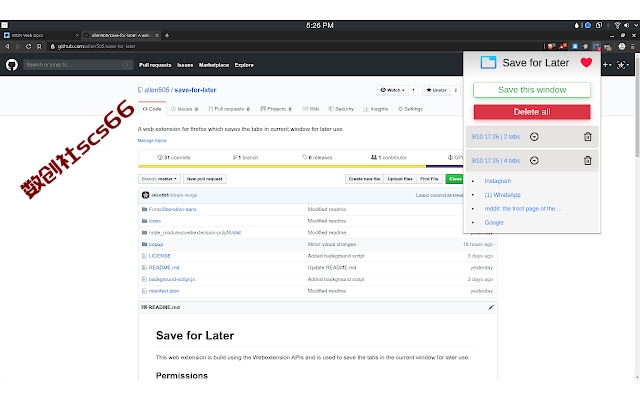Viewport: 640px width, 400px height.
Task: Open a new tab with the plus icon
Action: (x=167, y=36)
